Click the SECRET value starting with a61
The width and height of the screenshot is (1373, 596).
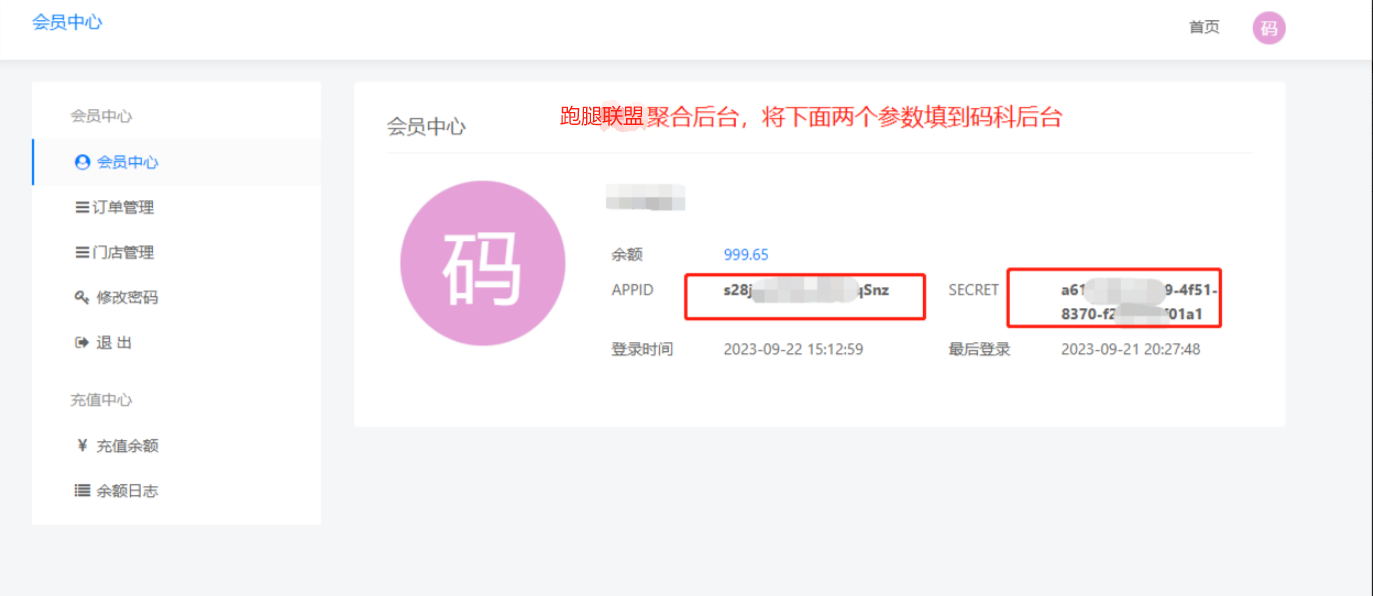pyautogui.click(x=1141, y=303)
